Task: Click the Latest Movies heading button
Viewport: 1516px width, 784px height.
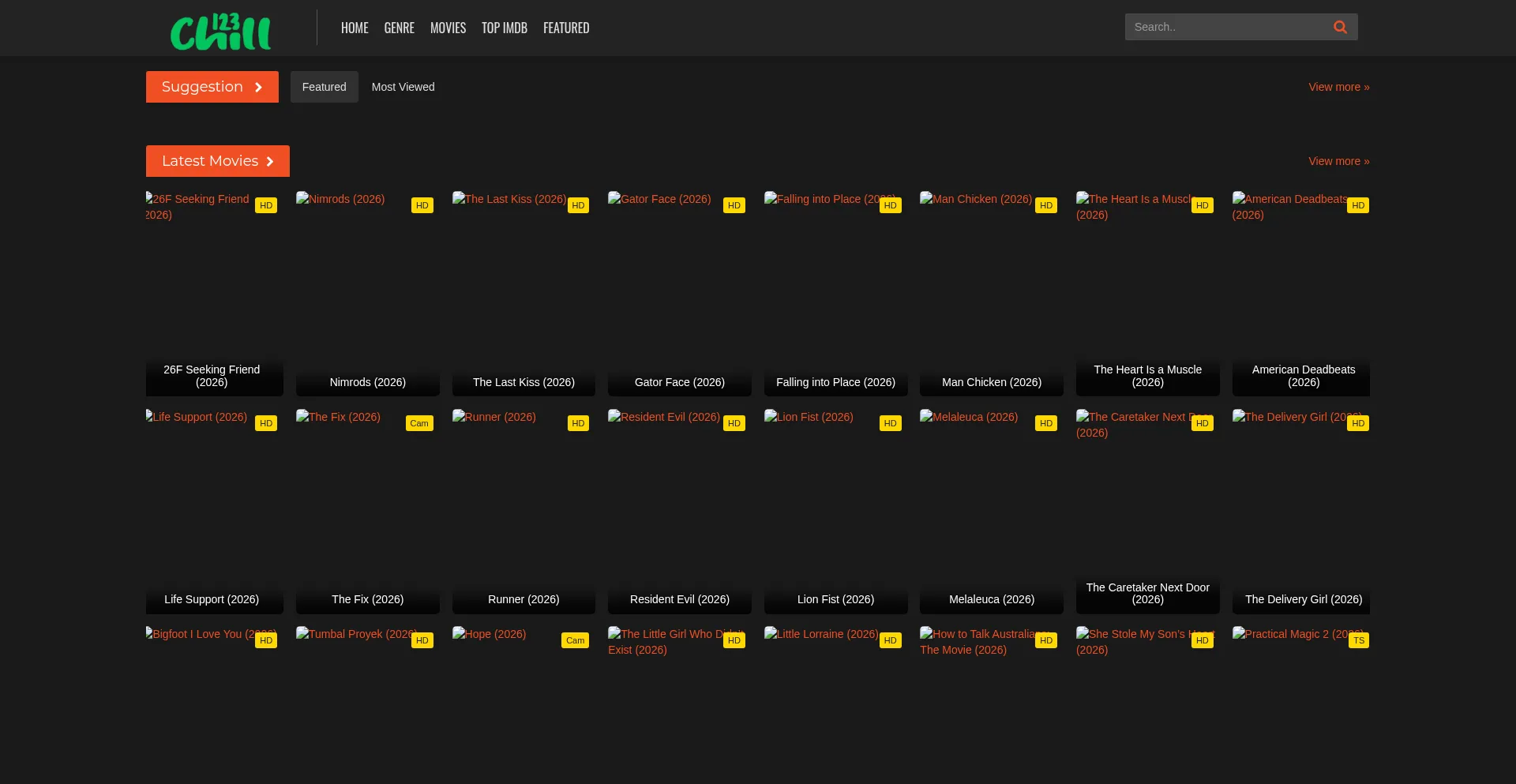Action: [218, 161]
